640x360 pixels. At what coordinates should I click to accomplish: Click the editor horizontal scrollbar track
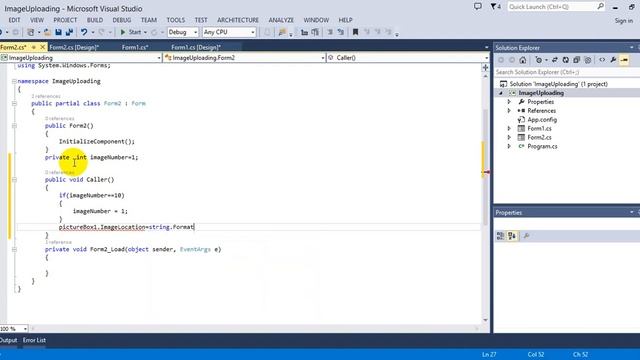tap(255, 329)
